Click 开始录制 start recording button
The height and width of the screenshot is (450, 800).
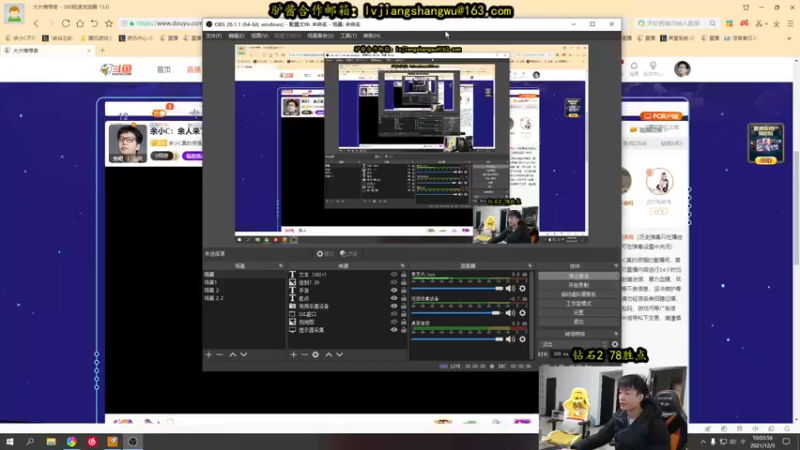(x=578, y=285)
